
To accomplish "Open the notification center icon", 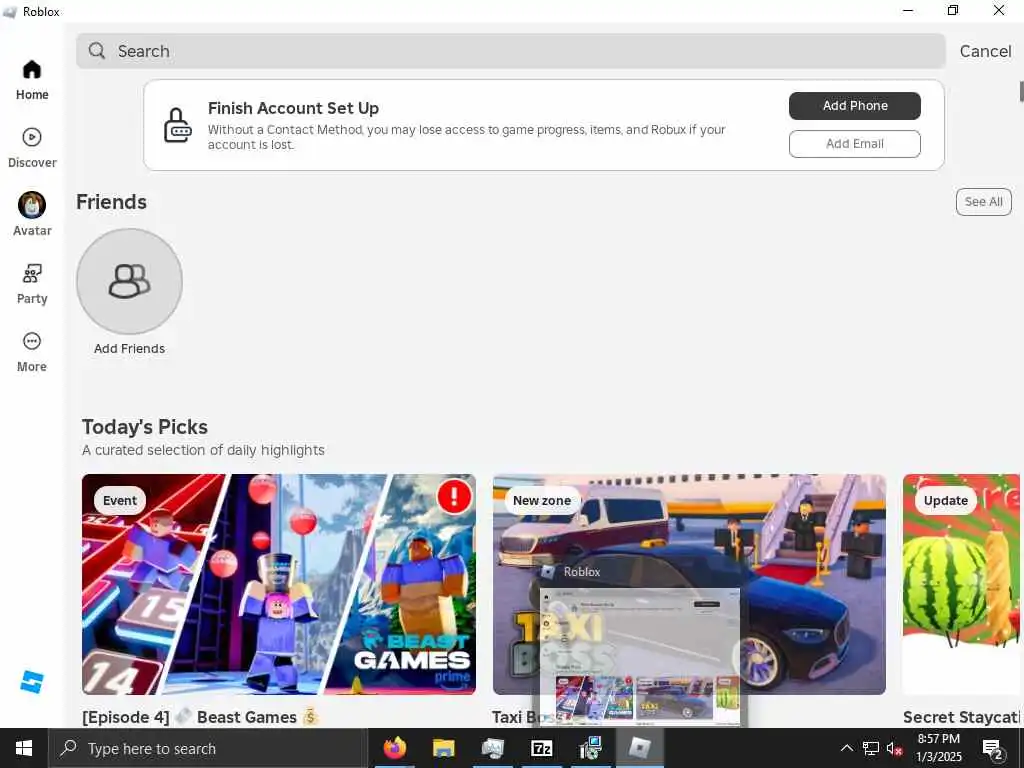I will pos(993,748).
